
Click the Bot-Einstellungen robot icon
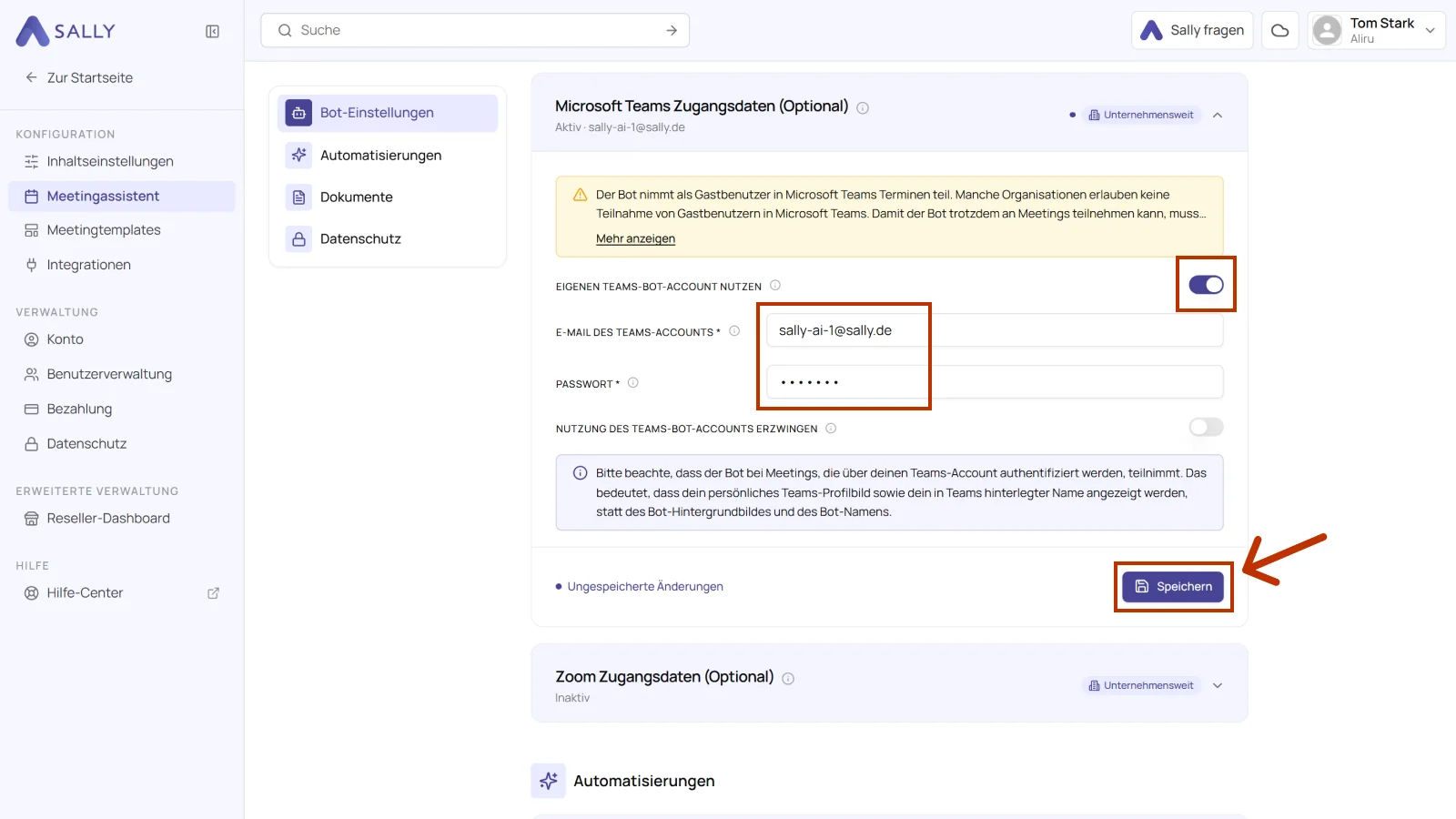(298, 113)
